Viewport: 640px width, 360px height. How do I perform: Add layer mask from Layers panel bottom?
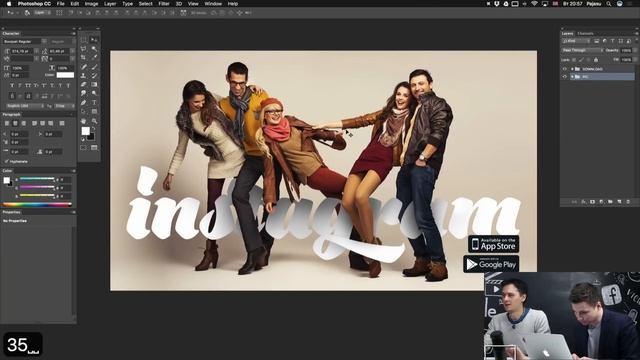click(x=592, y=202)
